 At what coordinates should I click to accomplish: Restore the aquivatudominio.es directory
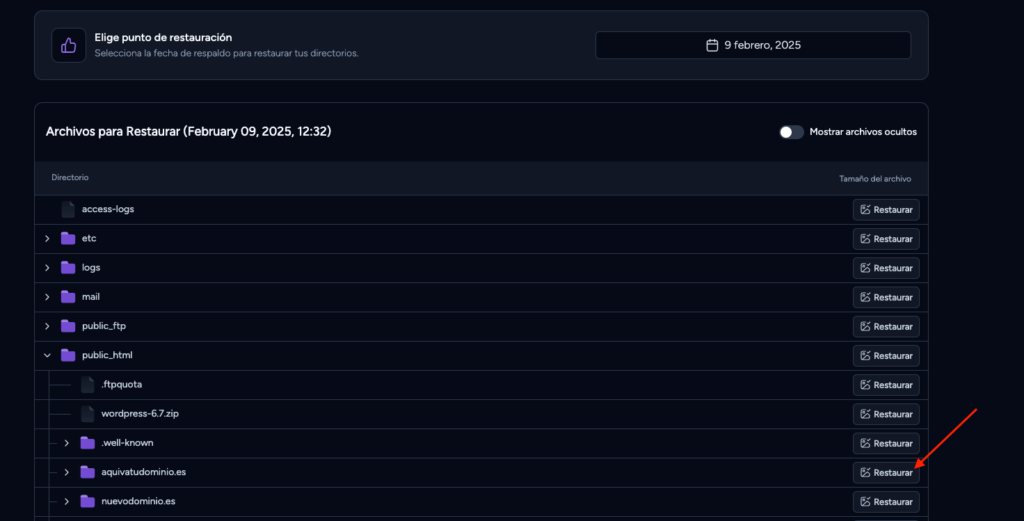(886, 472)
